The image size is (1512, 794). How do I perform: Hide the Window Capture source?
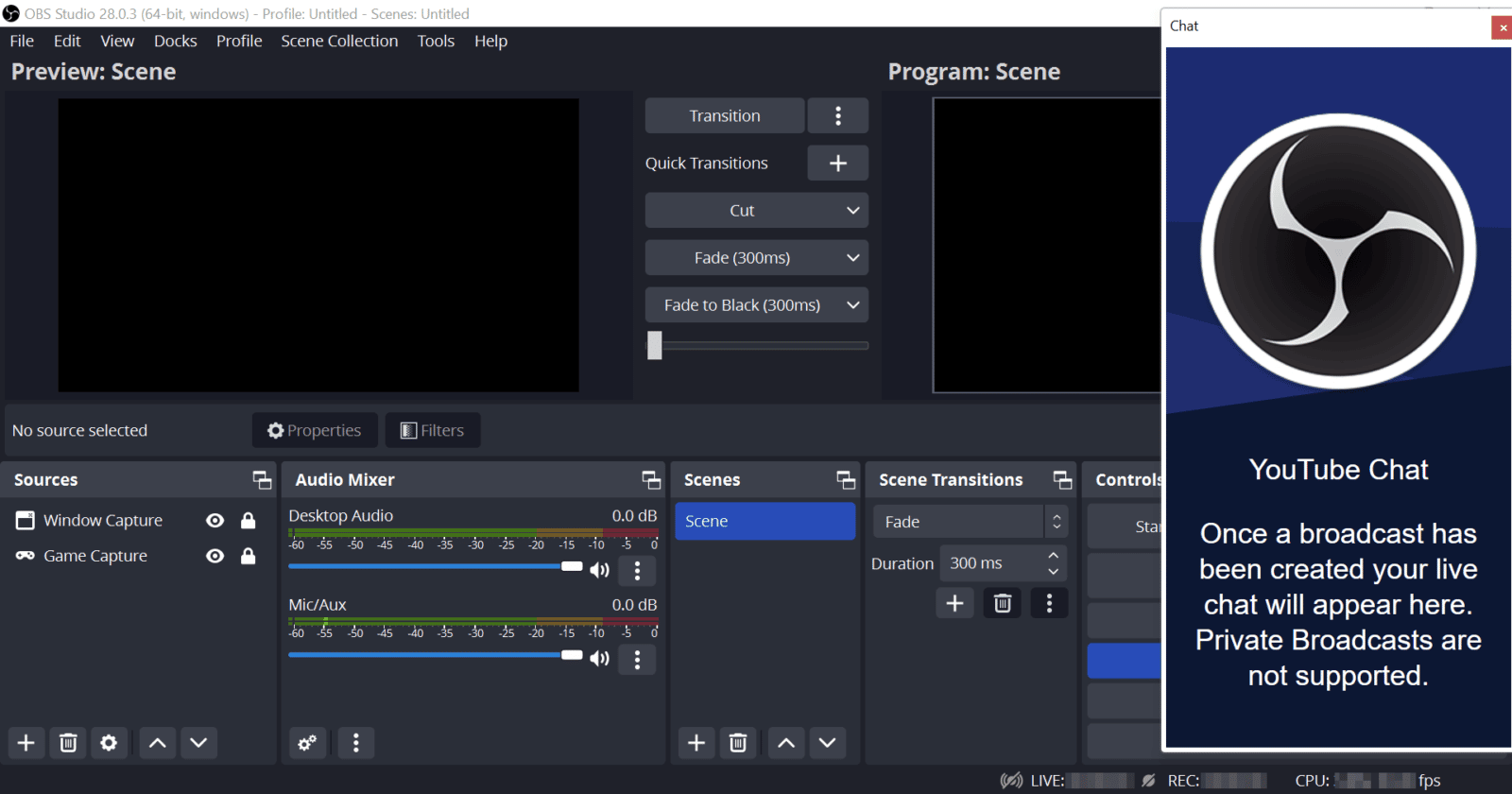click(x=215, y=521)
